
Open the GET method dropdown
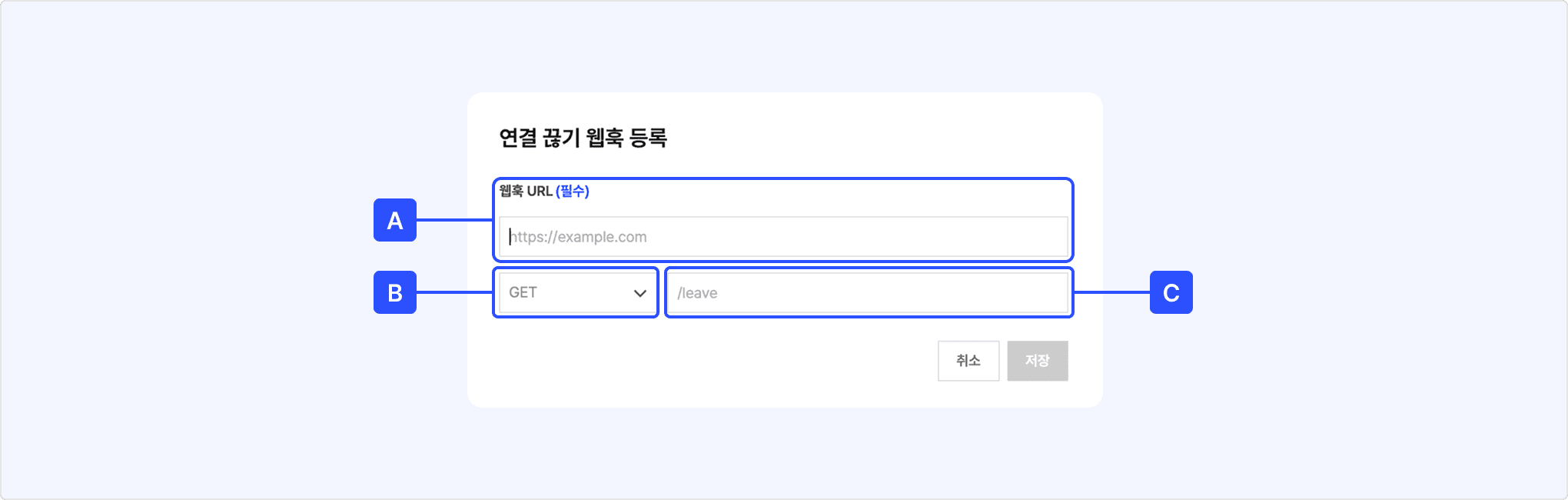click(575, 293)
